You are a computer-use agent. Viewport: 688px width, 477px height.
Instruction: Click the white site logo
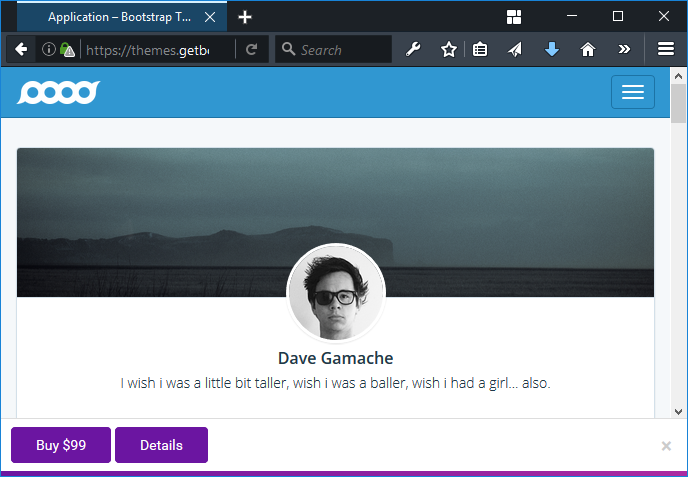[58, 92]
